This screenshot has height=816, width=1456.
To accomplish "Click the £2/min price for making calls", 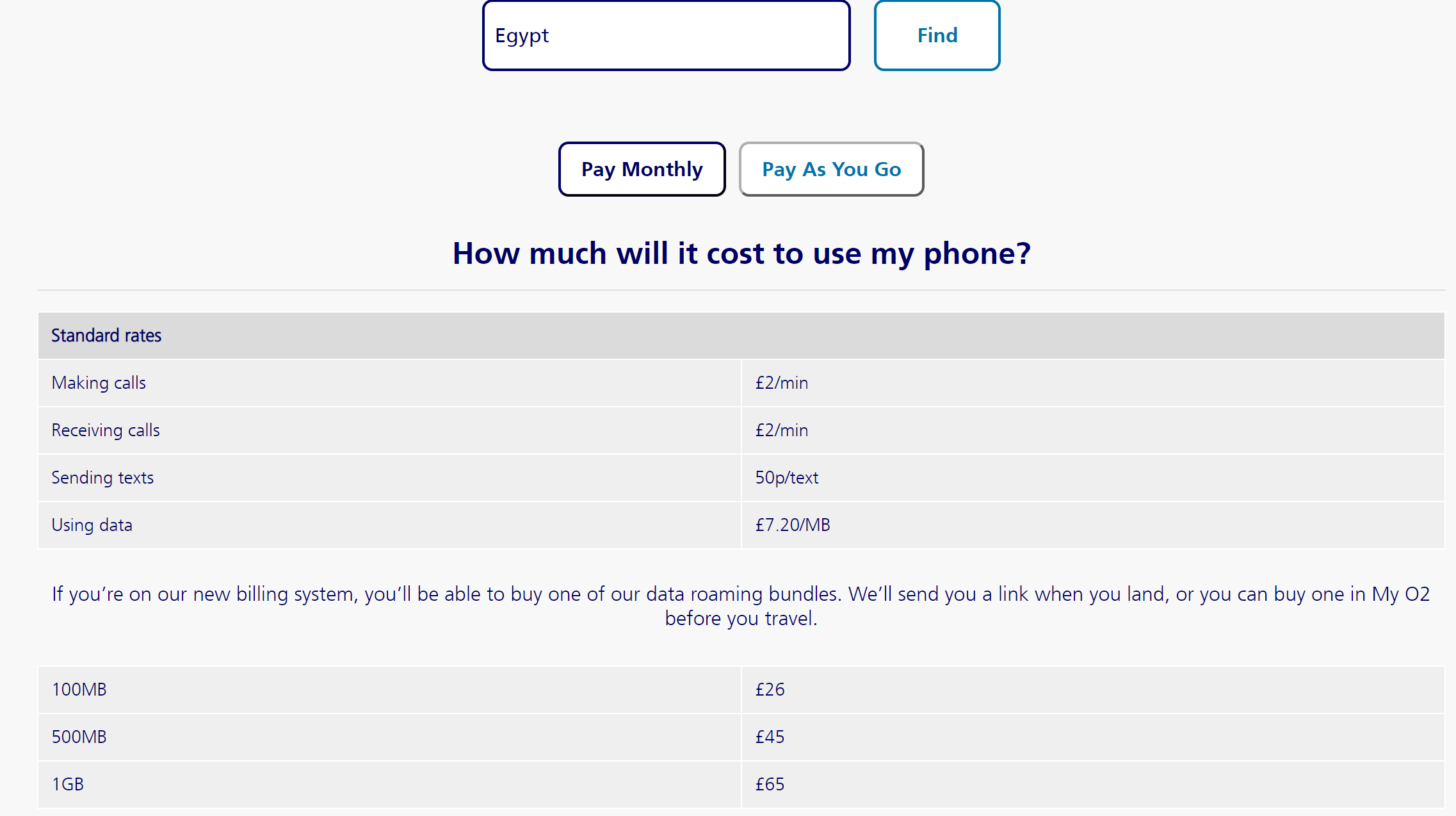I will click(782, 383).
